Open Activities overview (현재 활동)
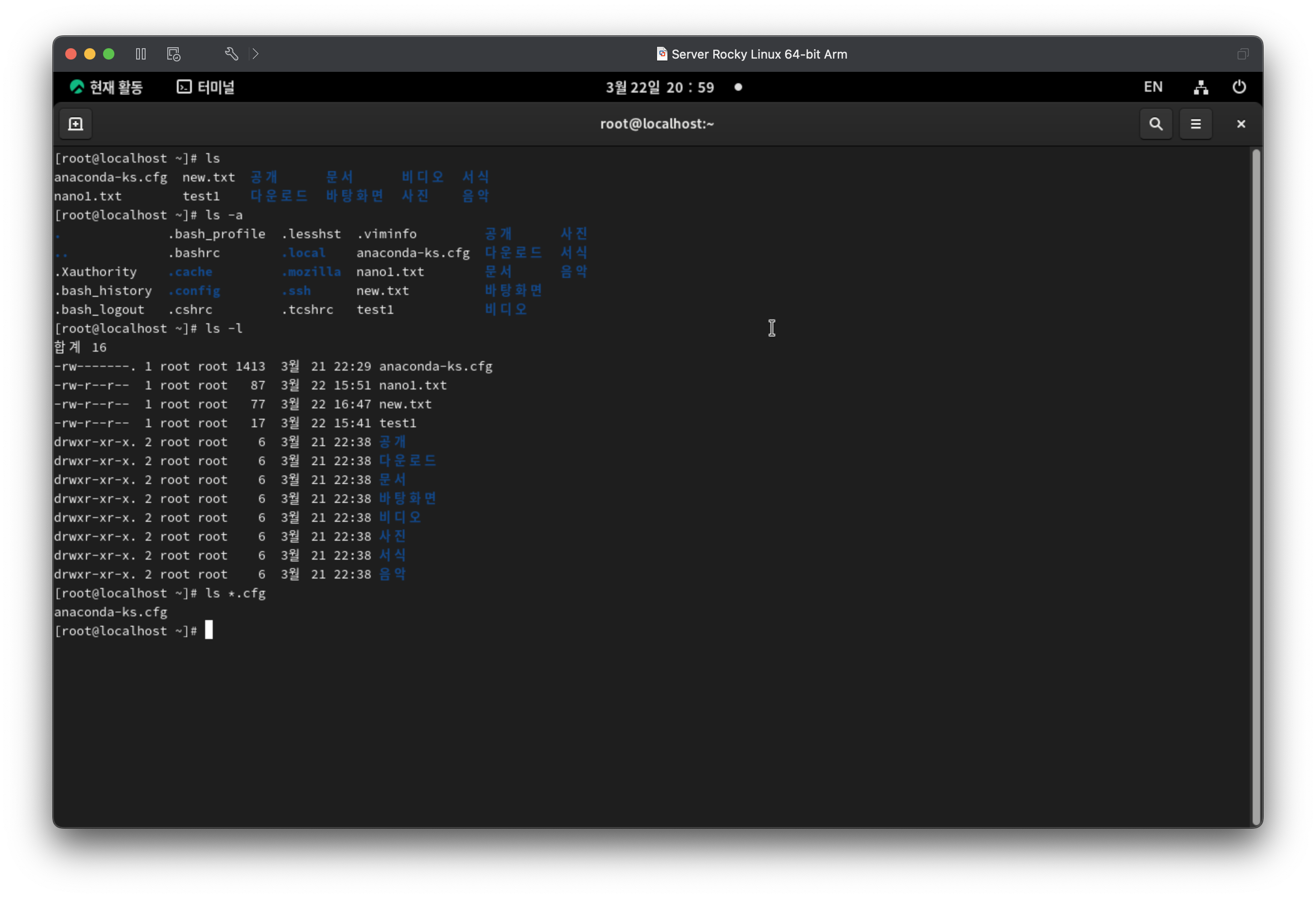1316x898 pixels. 106,87
